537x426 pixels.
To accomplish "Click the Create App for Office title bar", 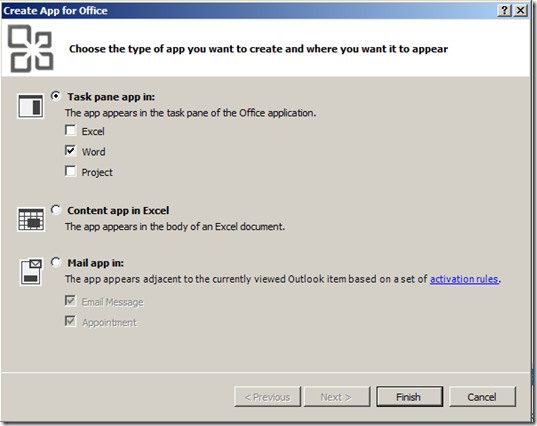I will click(x=248, y=11).
